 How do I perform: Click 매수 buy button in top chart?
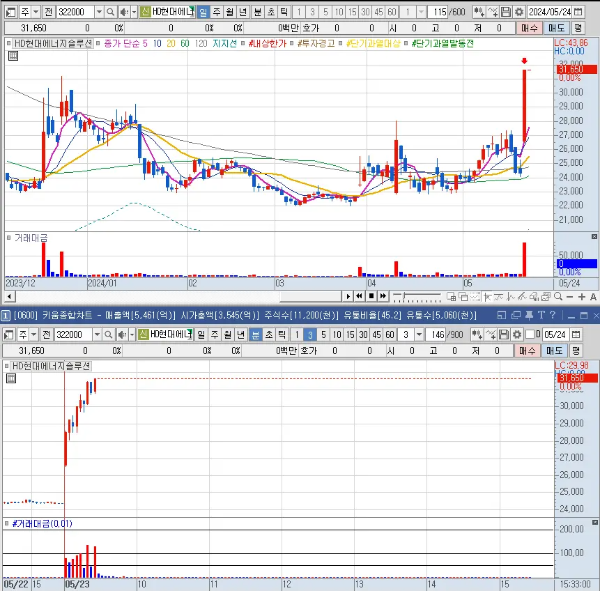pos(529,28)
